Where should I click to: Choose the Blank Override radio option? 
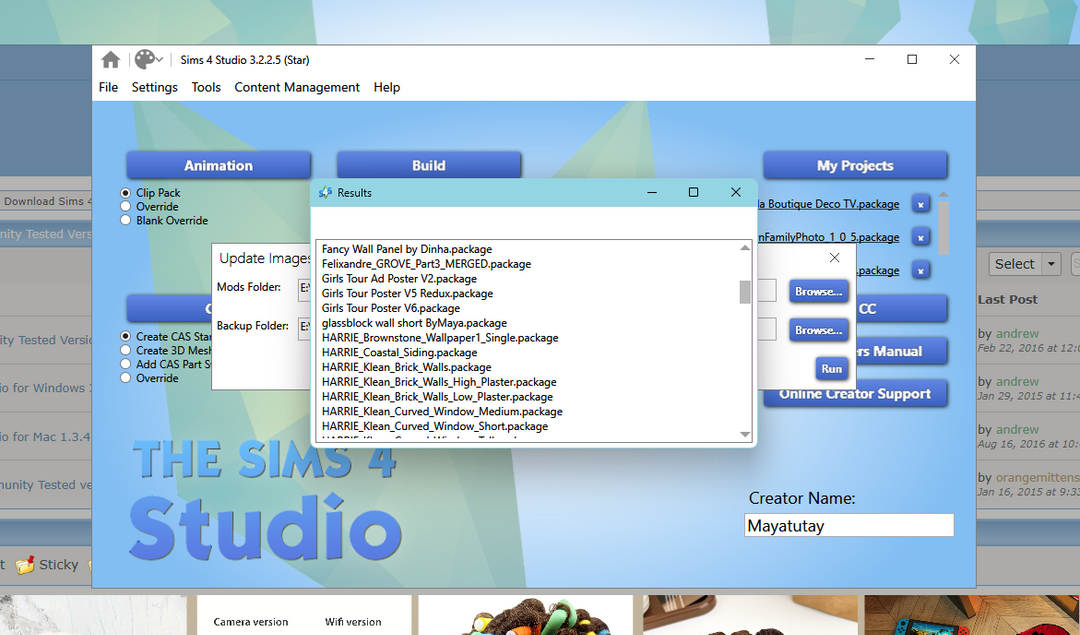126,220
